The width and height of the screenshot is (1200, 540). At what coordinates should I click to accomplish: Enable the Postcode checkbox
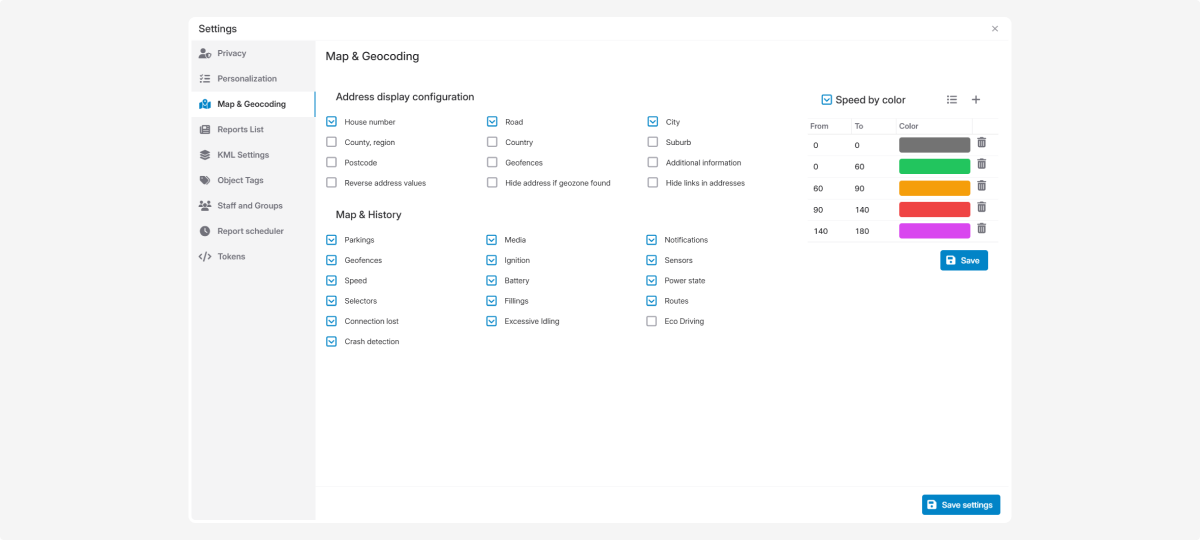point(332,163)
